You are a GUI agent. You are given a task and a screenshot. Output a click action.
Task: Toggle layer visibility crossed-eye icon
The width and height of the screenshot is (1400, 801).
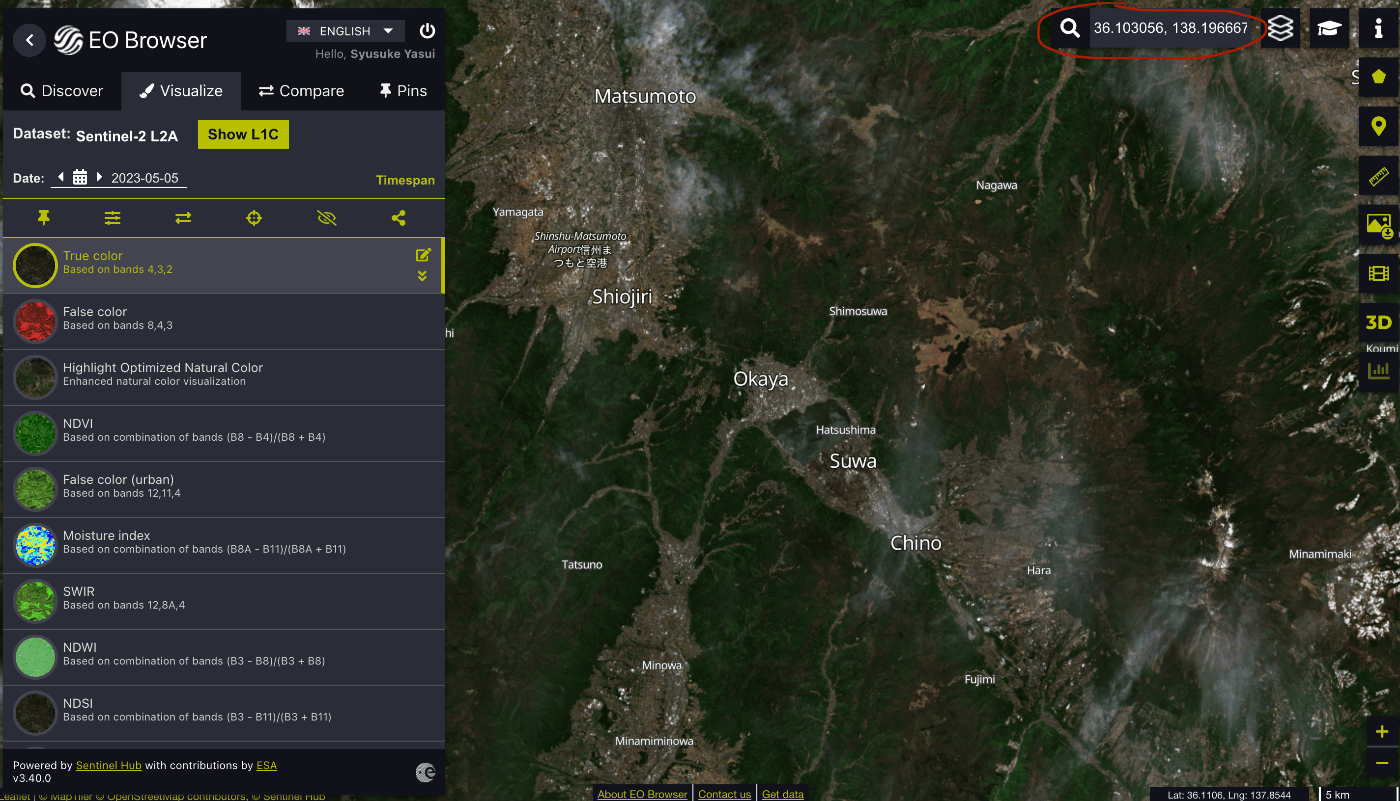click(326, 218)
